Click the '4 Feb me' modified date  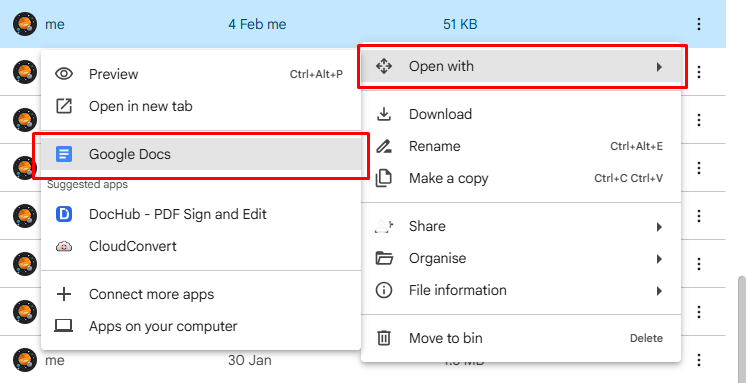coord(257,24)
